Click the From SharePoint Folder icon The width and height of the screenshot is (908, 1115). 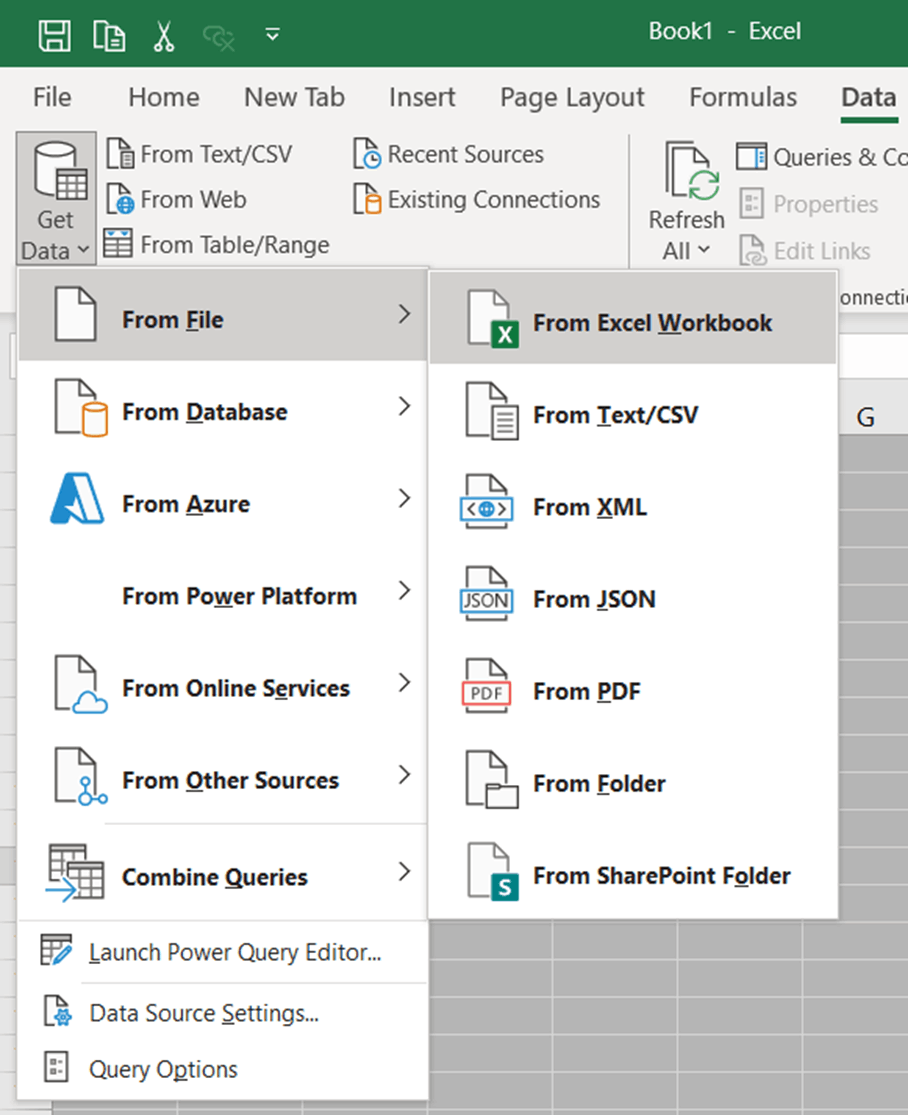click(492, 872)
